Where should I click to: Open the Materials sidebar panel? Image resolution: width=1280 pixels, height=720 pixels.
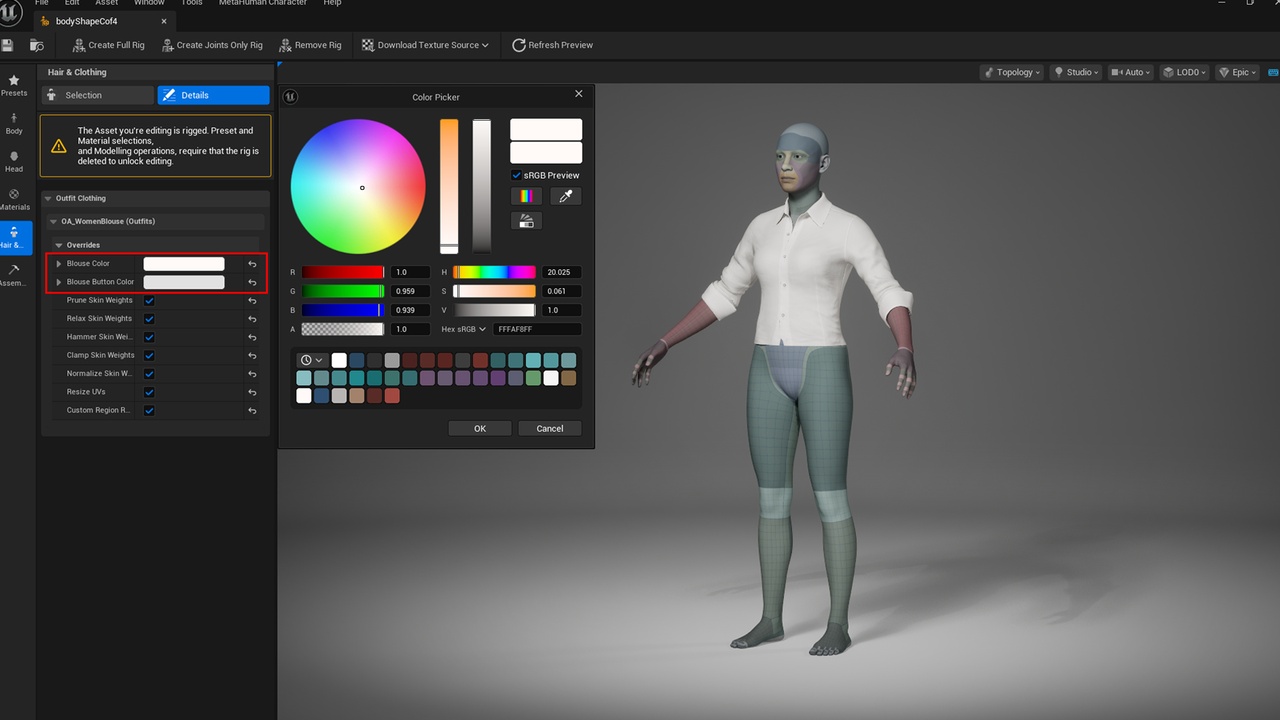[14, 200]
